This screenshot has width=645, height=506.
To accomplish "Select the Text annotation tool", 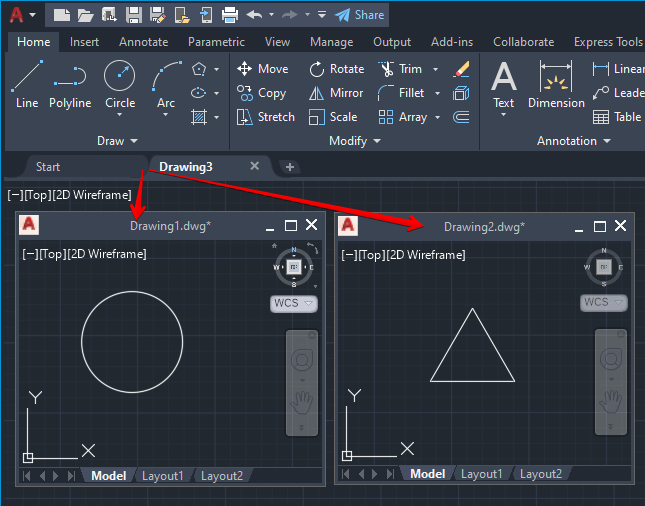I will click(503, 84).
